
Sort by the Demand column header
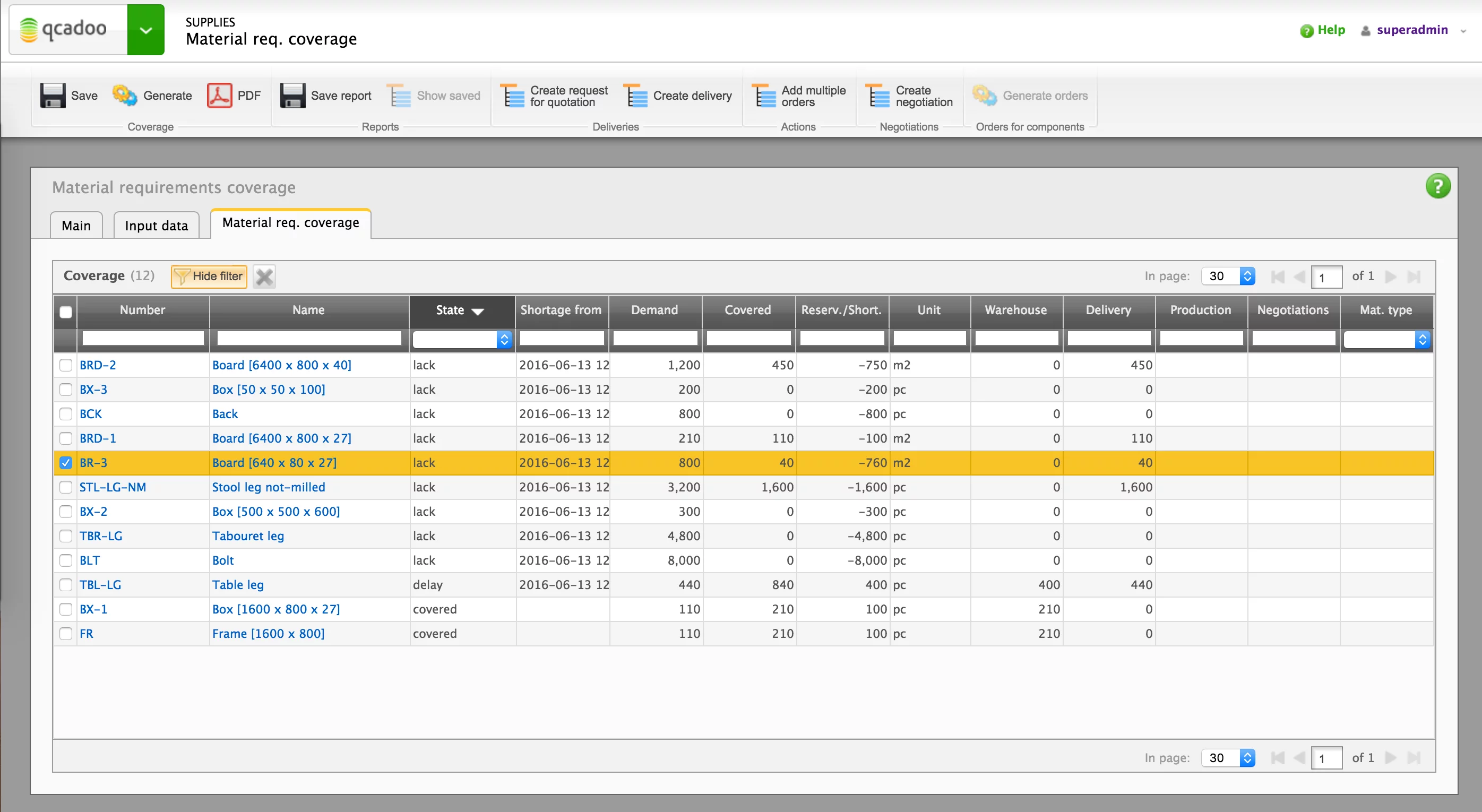[x=654, y=310]
